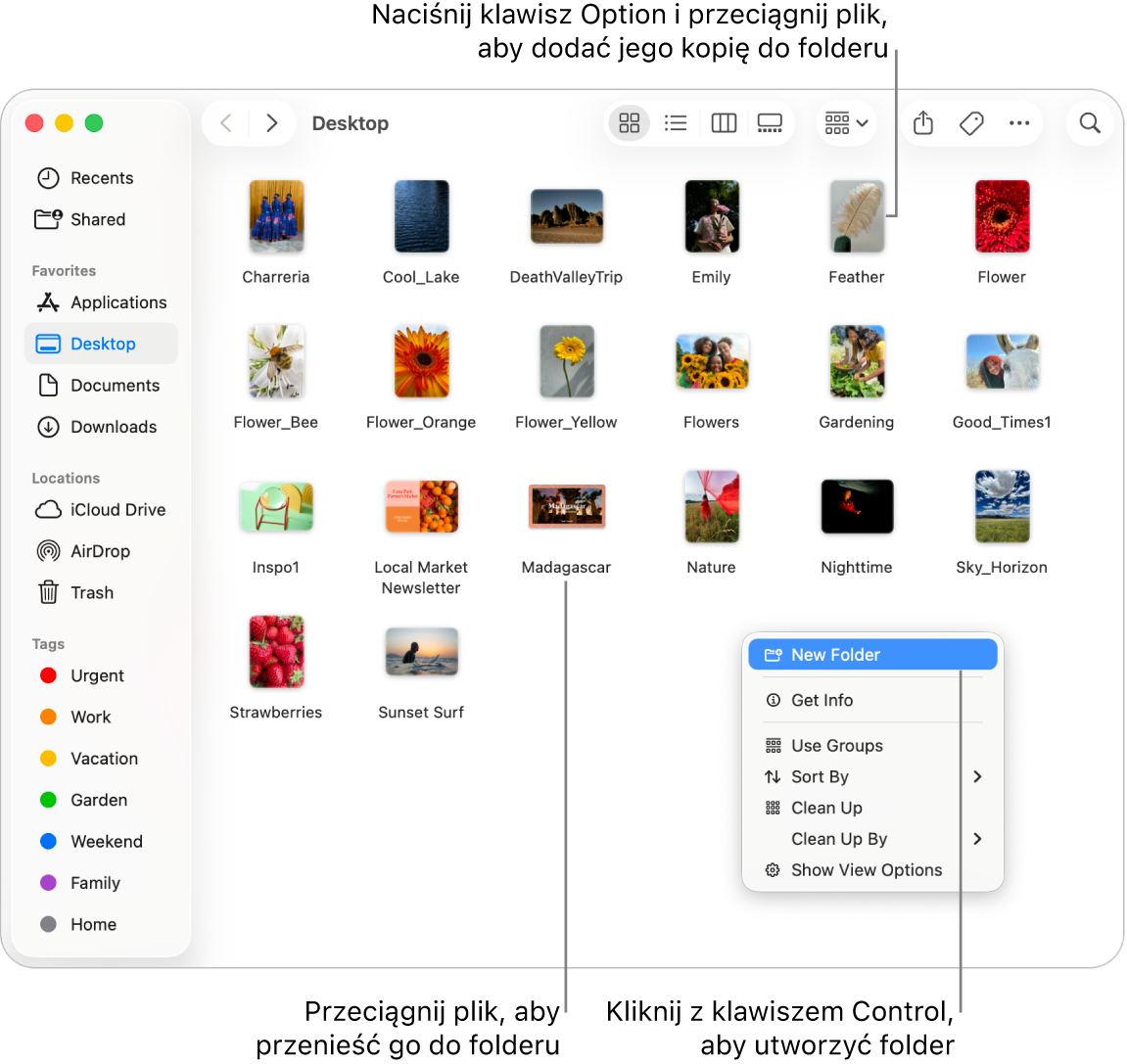The width and height of the screenshot is (1127, 1064).
Task: Expand the Sort By submenu
Action: (872, 776)
